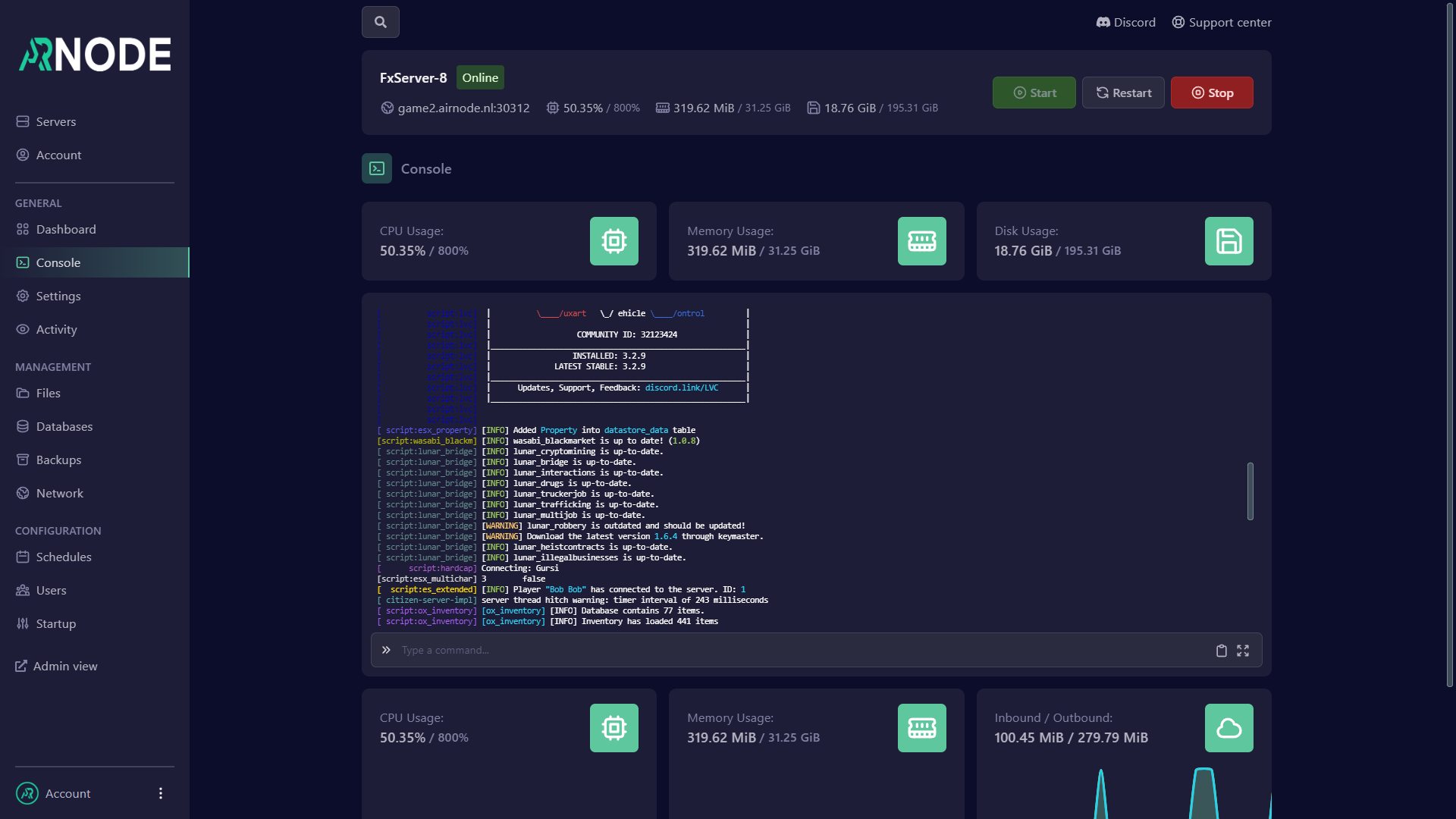Click the Databases cylinder icon

pos(23,426)
